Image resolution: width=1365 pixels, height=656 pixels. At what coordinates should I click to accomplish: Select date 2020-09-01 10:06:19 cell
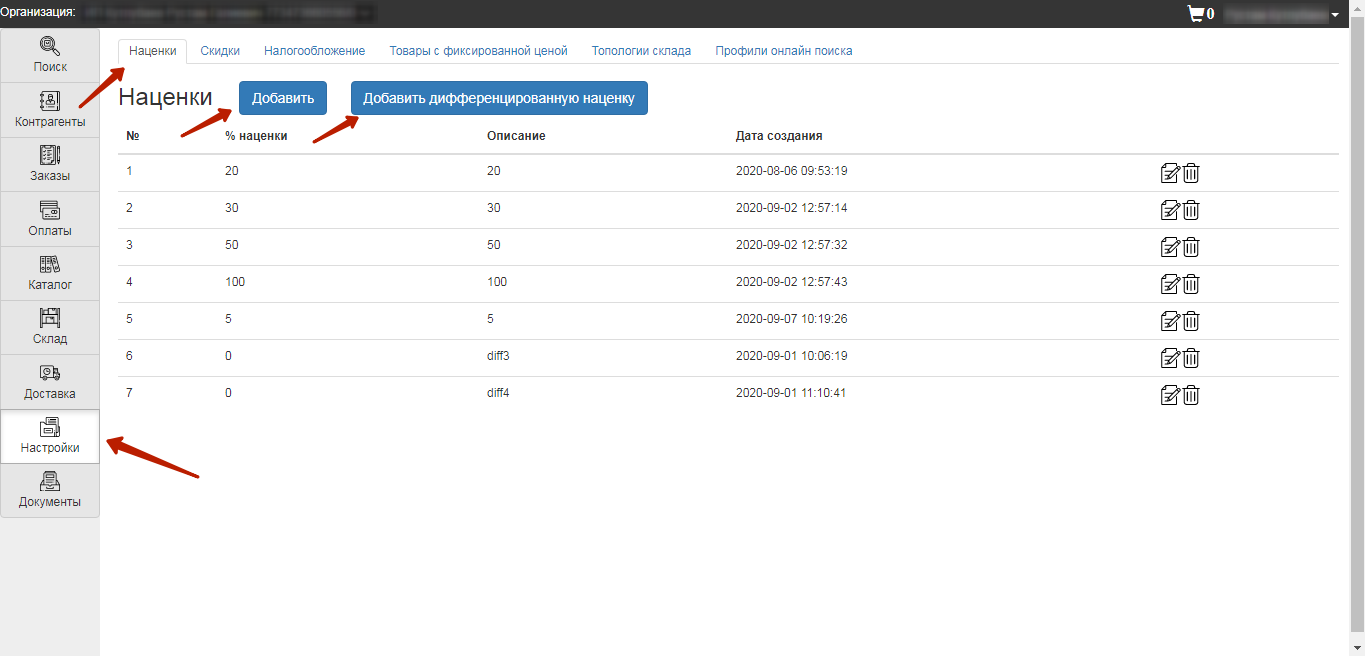tap(792, 356)
